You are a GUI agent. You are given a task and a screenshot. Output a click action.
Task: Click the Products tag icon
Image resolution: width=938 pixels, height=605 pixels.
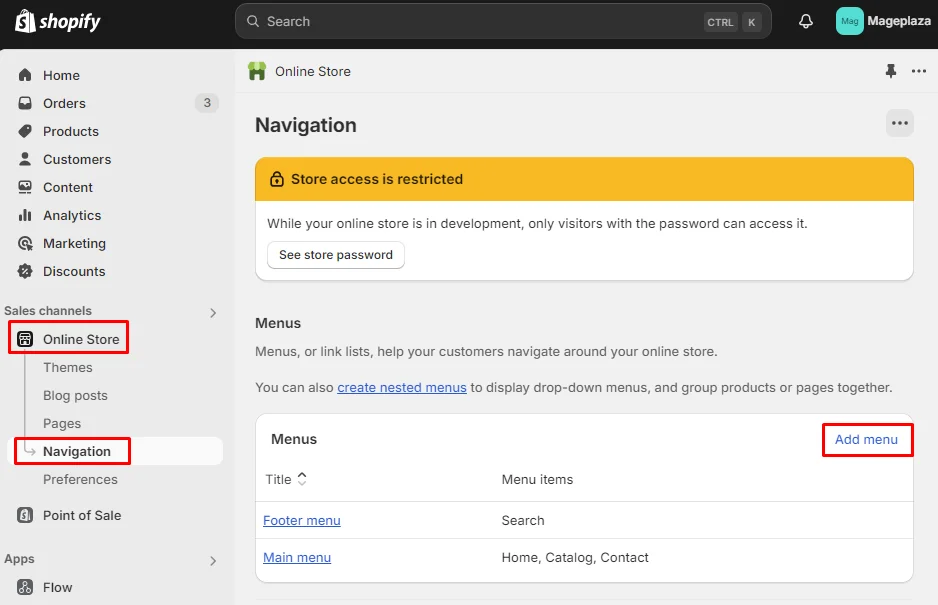pos(25,131)
